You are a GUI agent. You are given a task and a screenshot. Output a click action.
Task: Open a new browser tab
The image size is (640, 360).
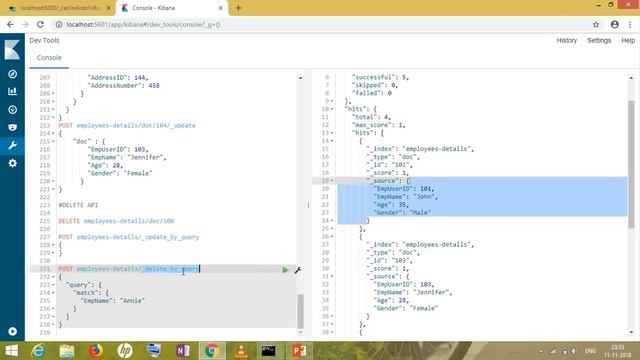tap(238, 8)
